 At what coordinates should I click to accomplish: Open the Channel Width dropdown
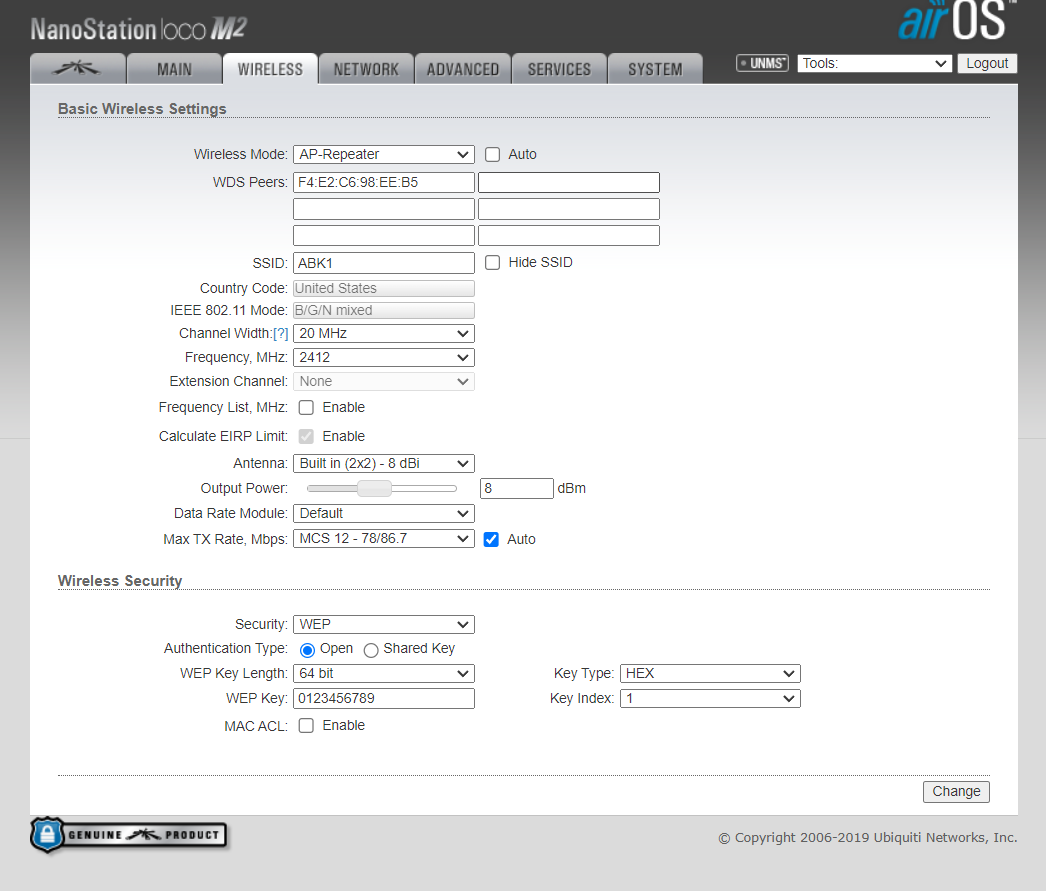click(x=384, y=333)
